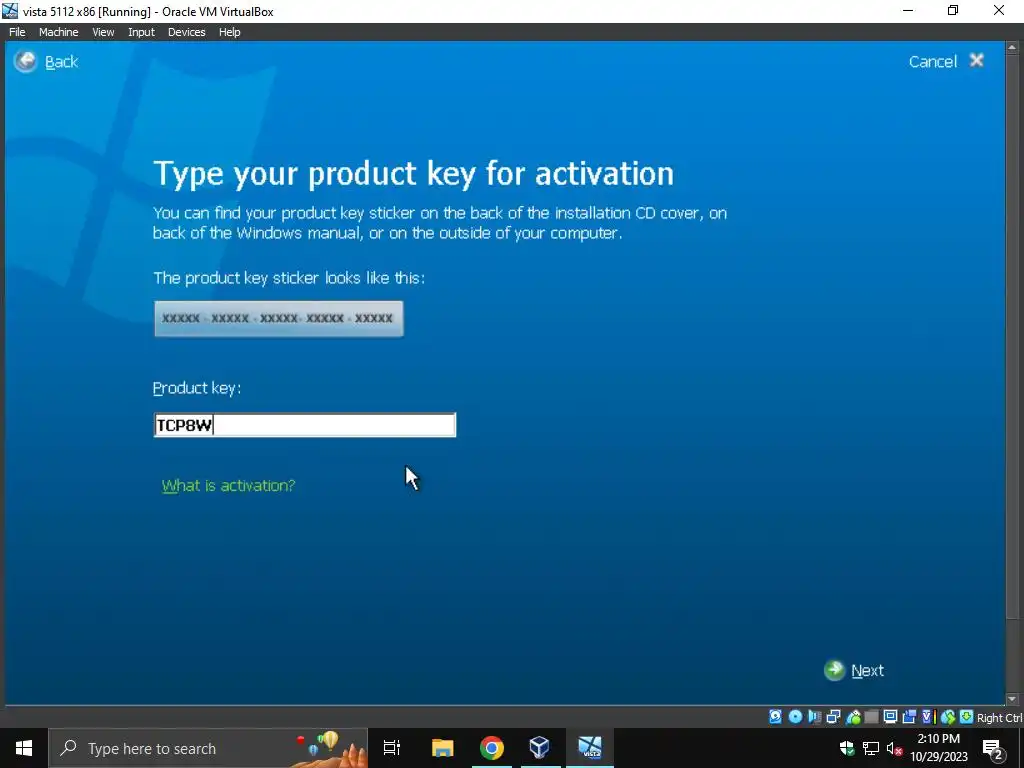Click the Cancel text link
This screenshot has width=1024, height=768.
coord(933,61)
